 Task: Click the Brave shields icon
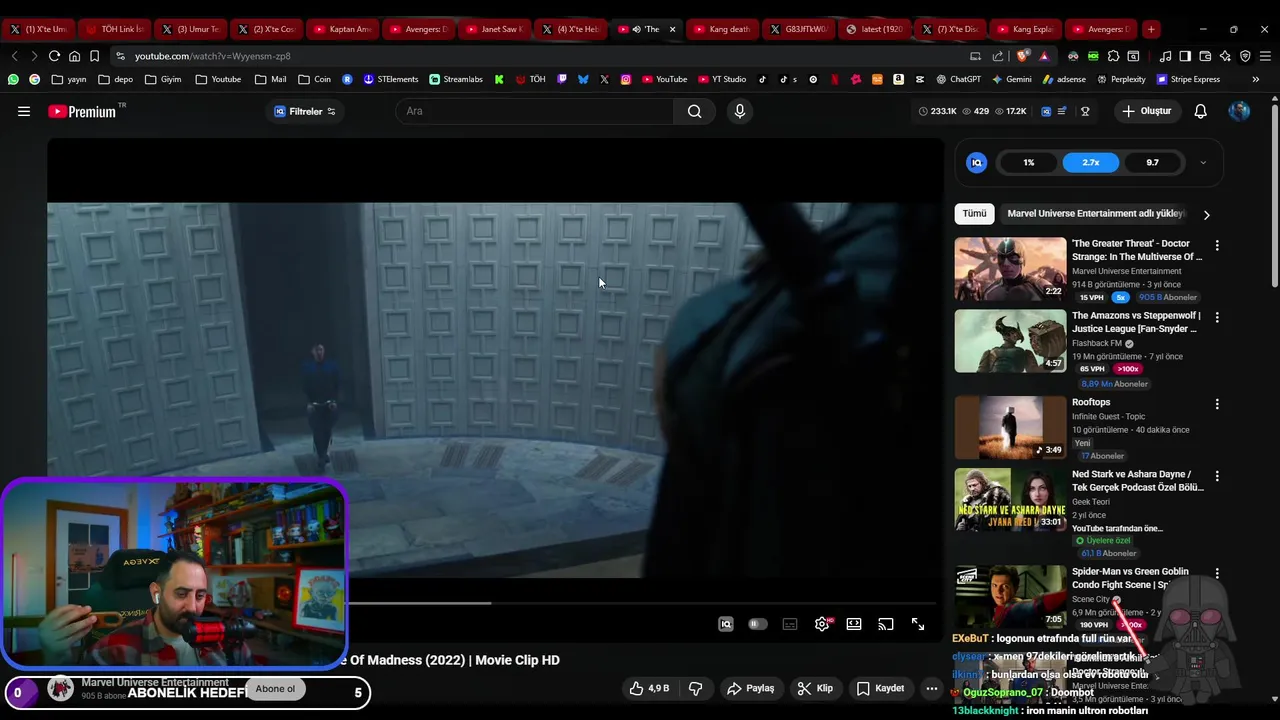(1022, 56)
